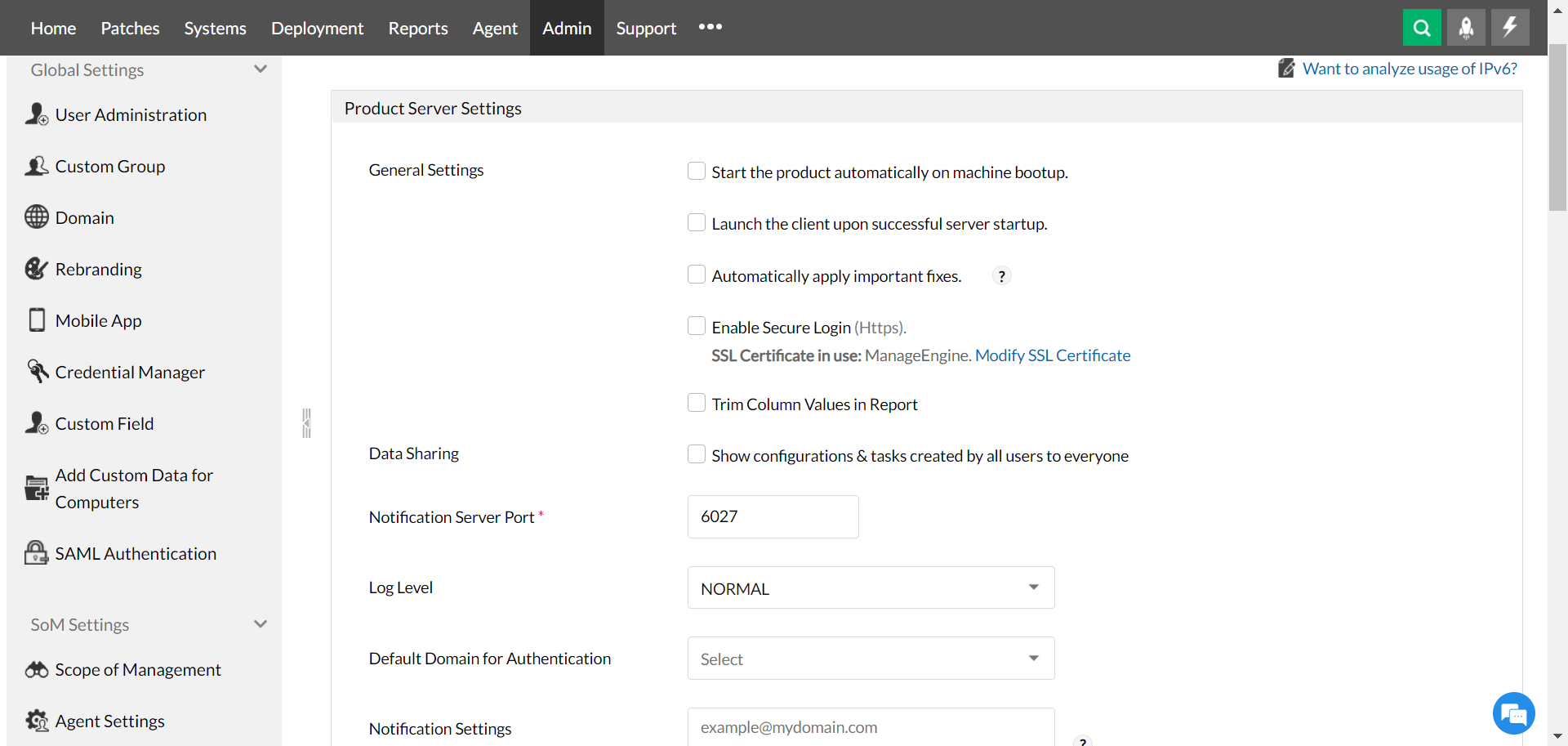1568x746 pixels.
Task: Click the green search icon
Action: (1421, 28)
